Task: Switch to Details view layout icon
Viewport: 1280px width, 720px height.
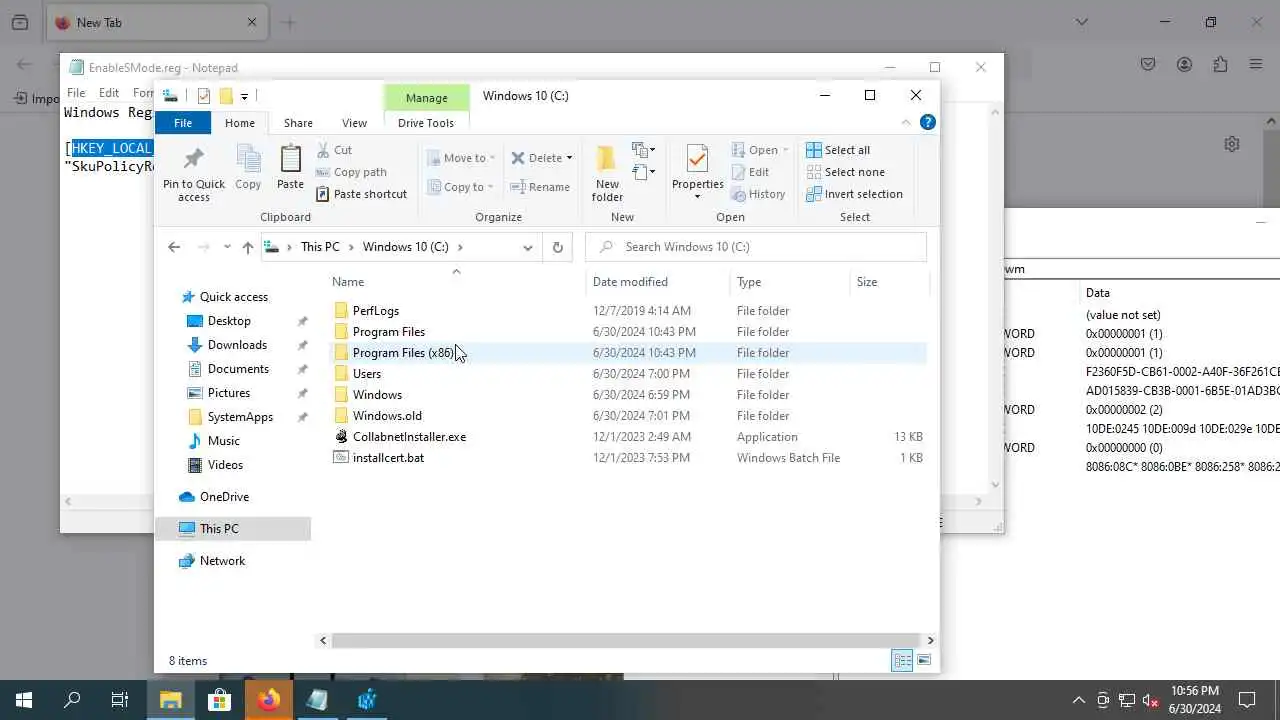Action: (902, 660)
